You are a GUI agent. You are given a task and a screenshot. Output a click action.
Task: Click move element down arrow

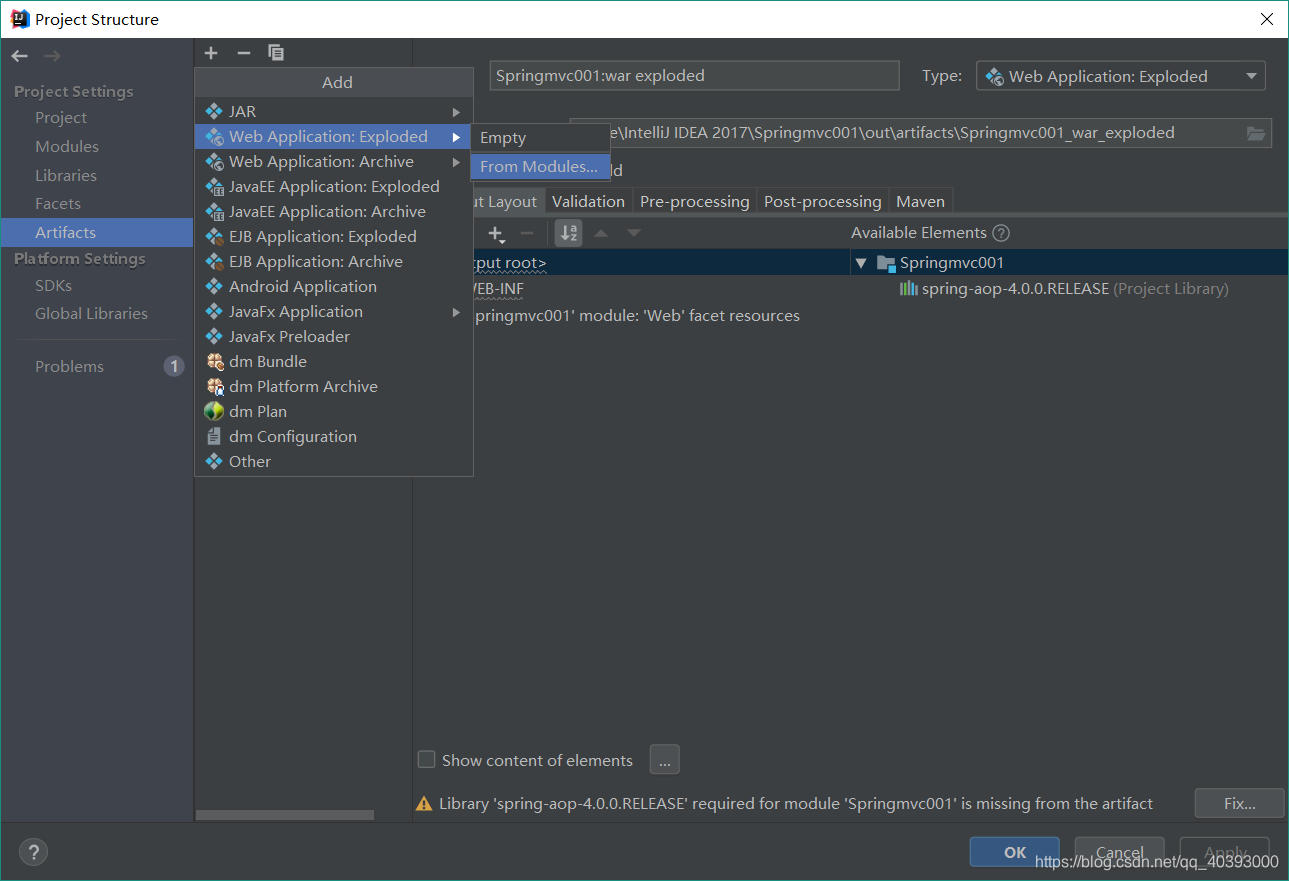coord(634,233)
